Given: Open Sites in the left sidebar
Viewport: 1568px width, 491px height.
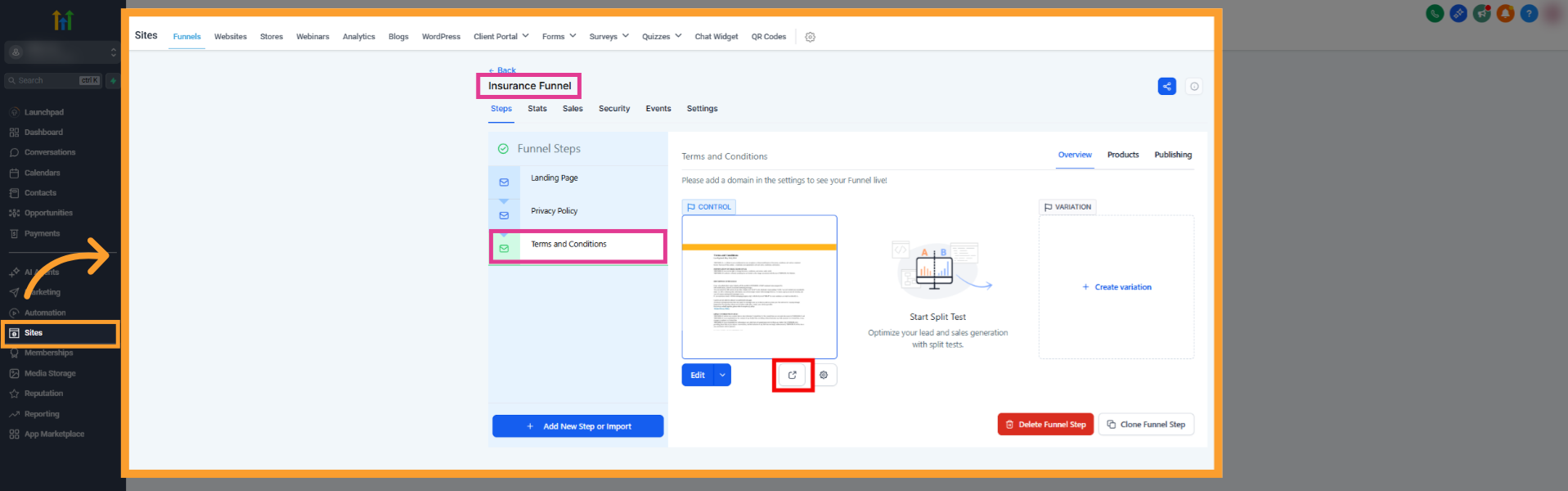Looking at the screenshot, I should pos(61,333).
